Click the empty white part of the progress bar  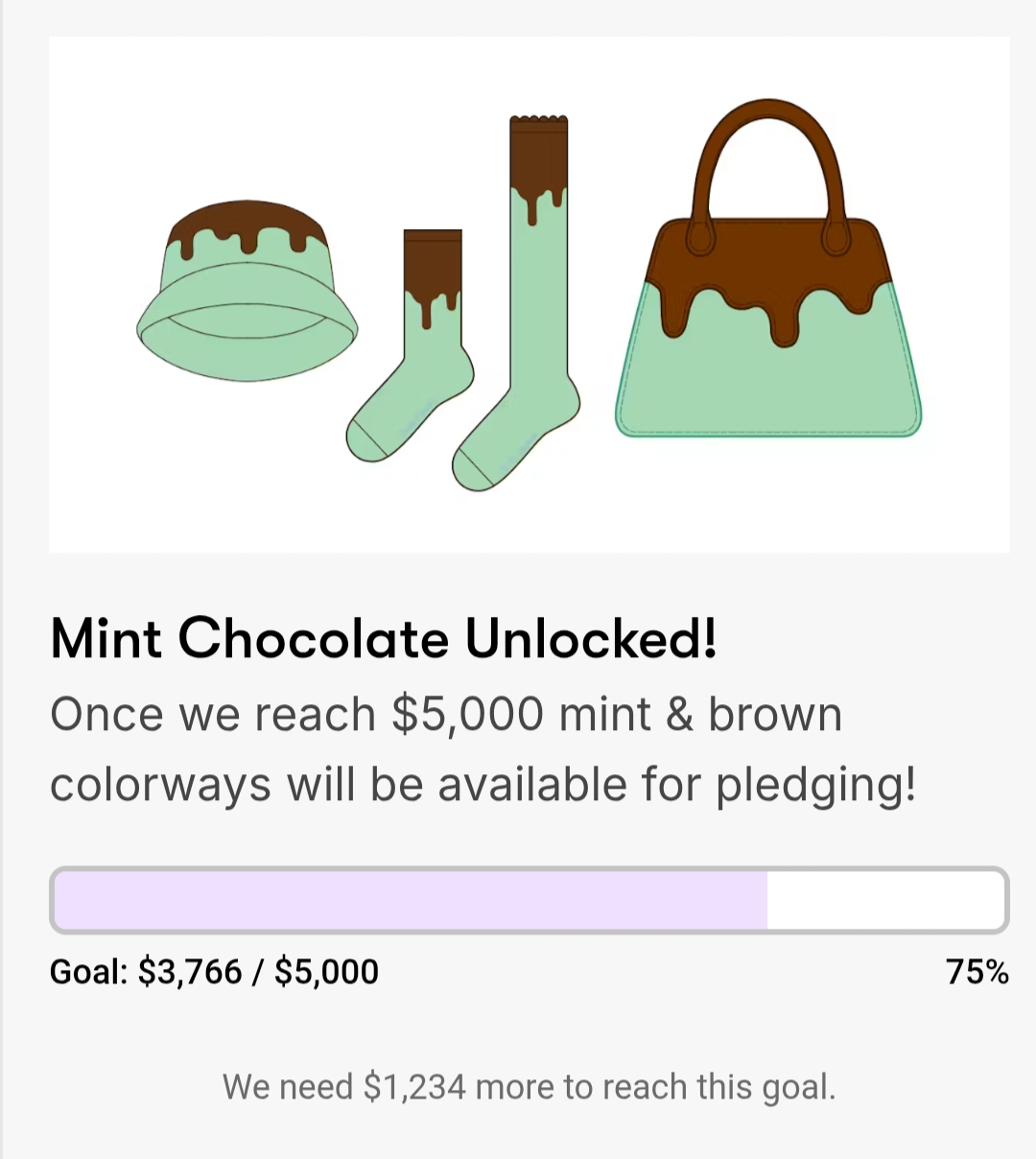pyautogui.click(x=884, y=901)
